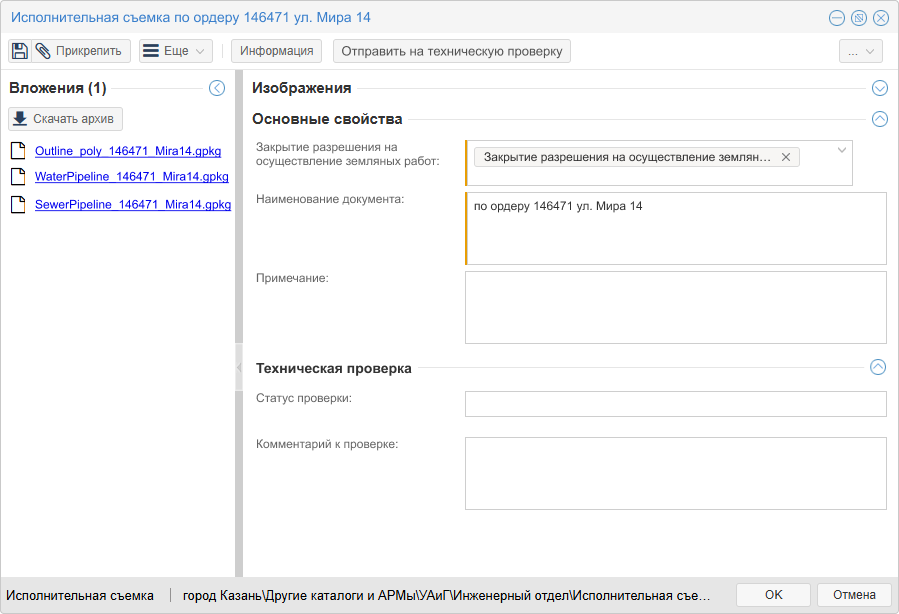The height and width of the screenshot is (614, 899).
Task: Open the '...' dropdown in the top-right toolbar
Action: pos(860,50)
